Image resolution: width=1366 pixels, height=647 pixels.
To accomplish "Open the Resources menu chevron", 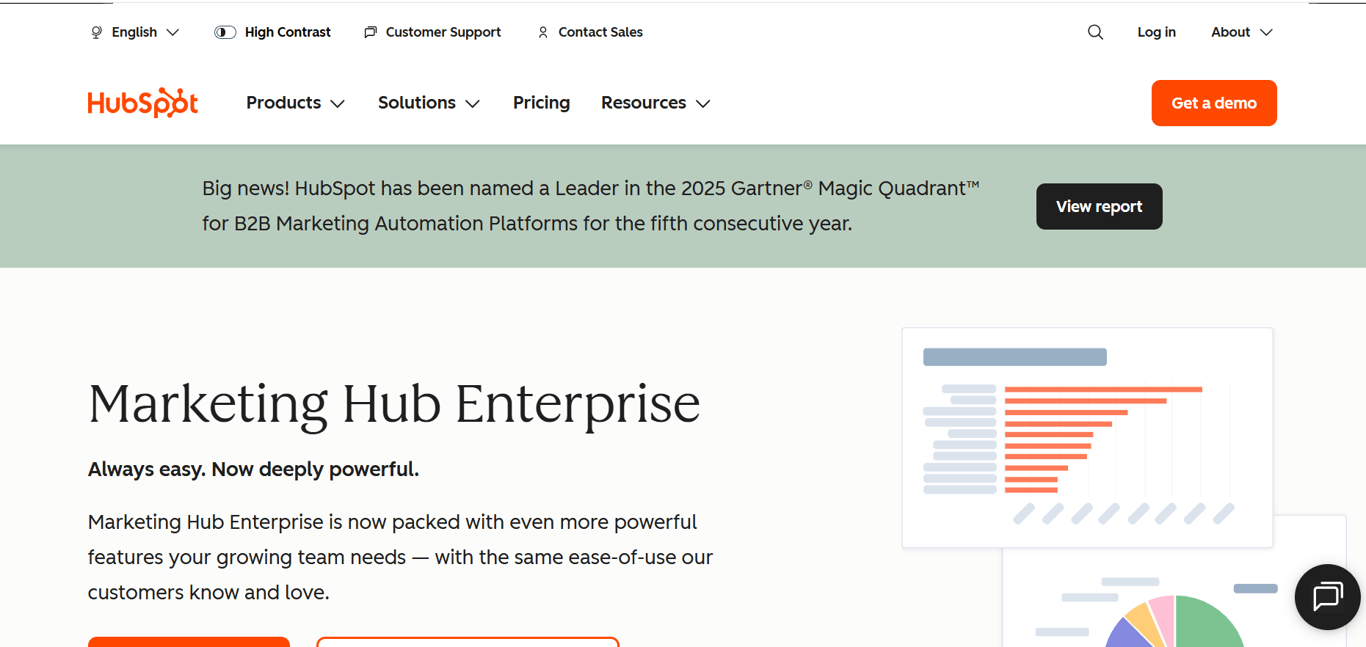I will (x=703, y=104).
